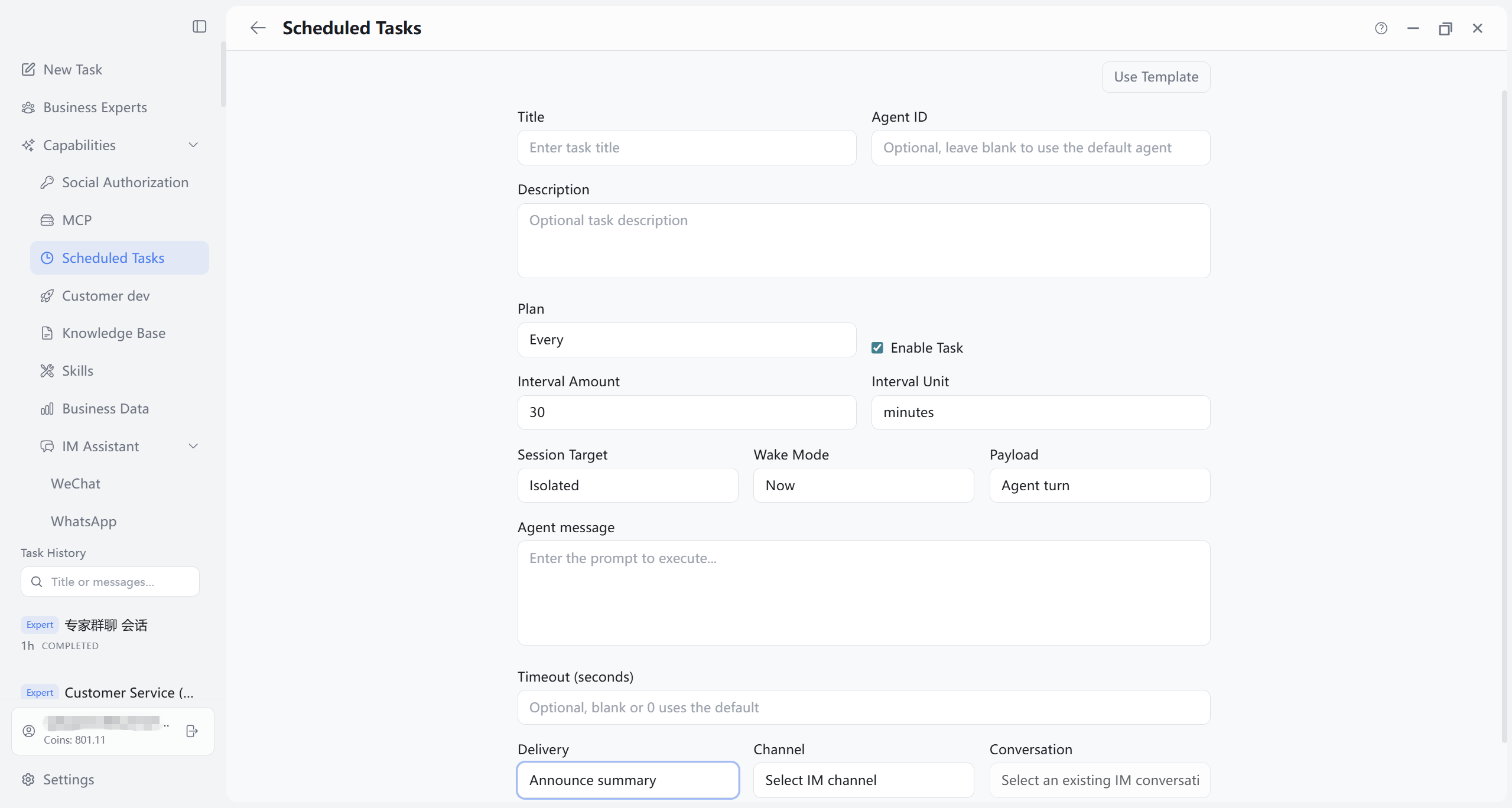The image size is (1512, 808).
Task: Select Knowledge Base label in the sidebar
Action: tap(114, 333)
